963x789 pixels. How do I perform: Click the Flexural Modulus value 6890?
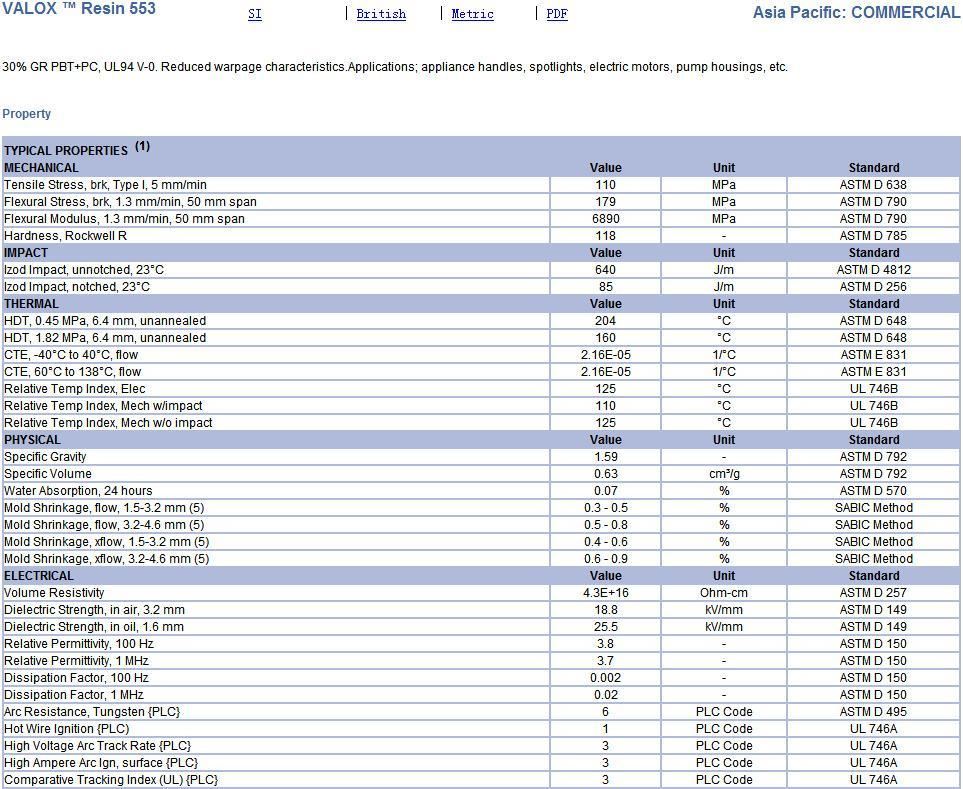(606, 219)
